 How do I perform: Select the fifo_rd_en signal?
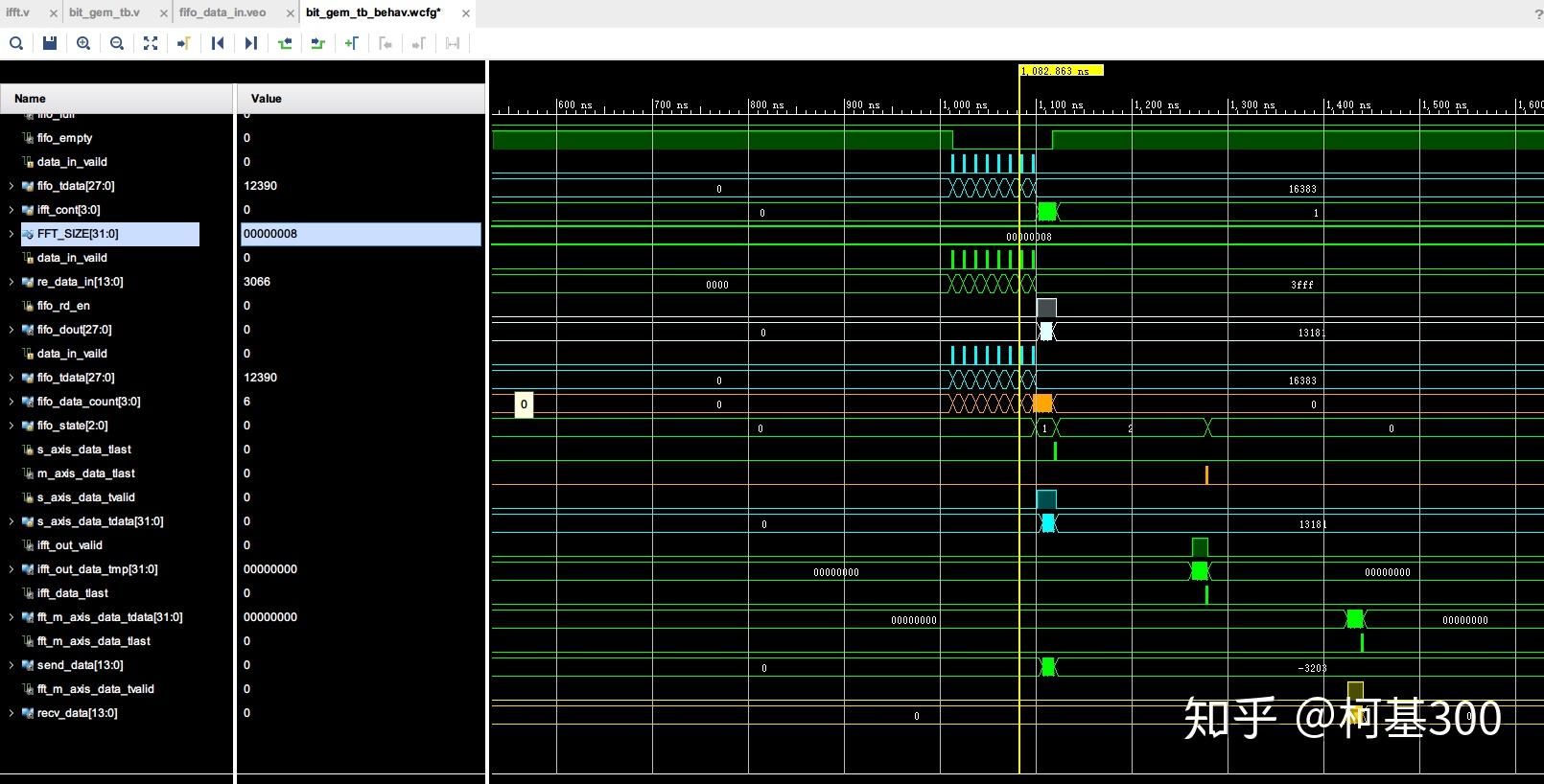[x=63, y=306]
